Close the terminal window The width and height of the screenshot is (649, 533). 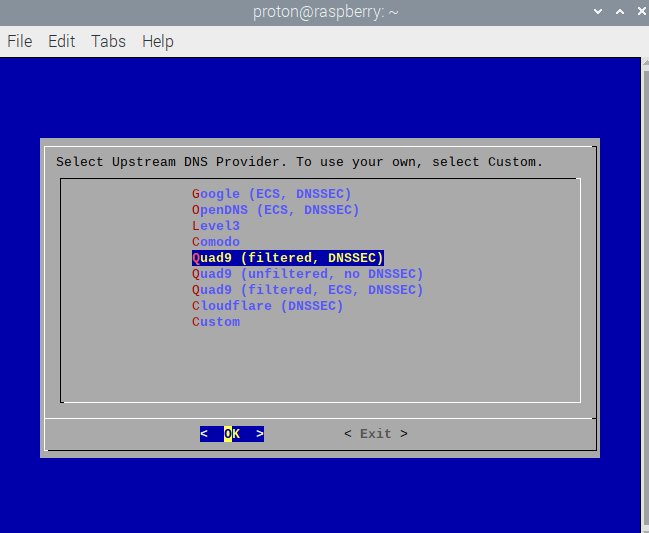tap(642, 12)
